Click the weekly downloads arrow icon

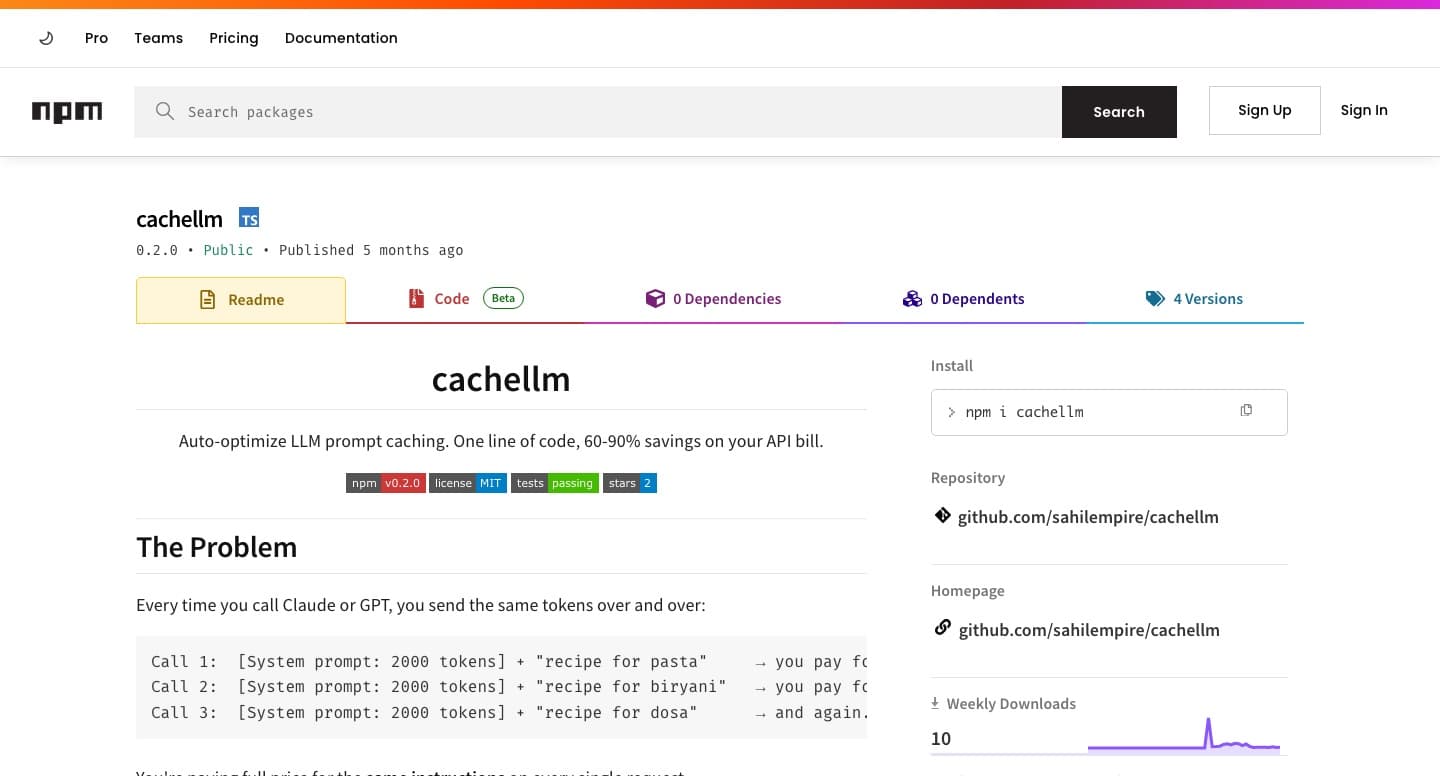pyautogui.click(x=935, y=703)
